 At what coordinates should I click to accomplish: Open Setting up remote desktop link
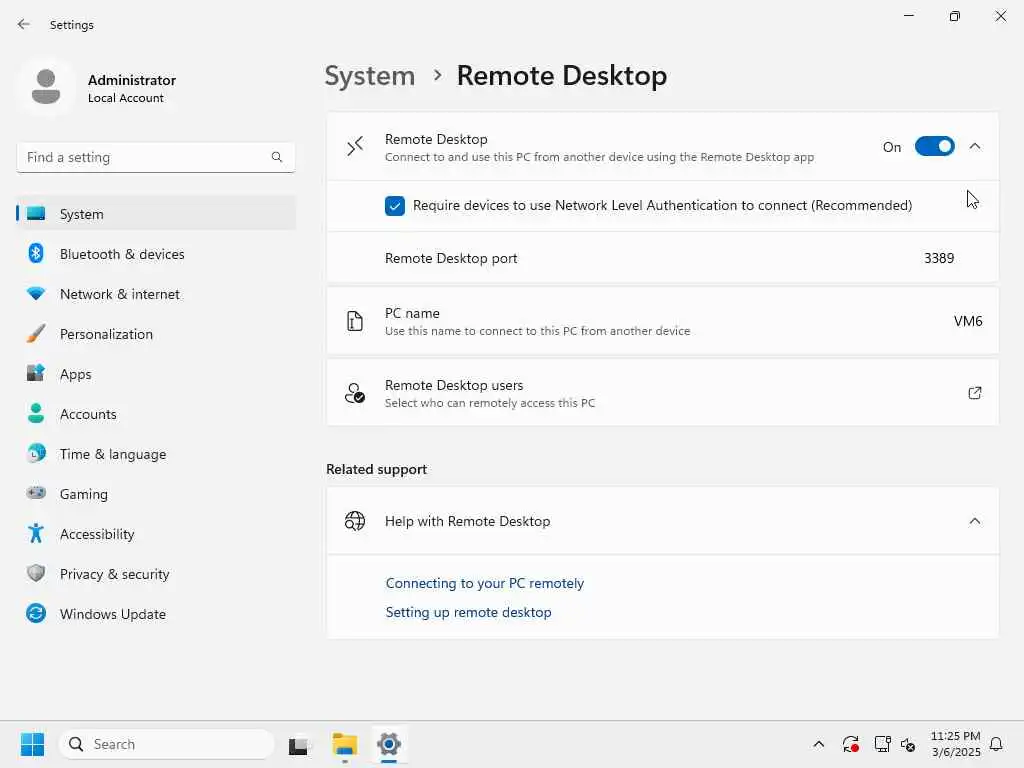tap(468, 613)
